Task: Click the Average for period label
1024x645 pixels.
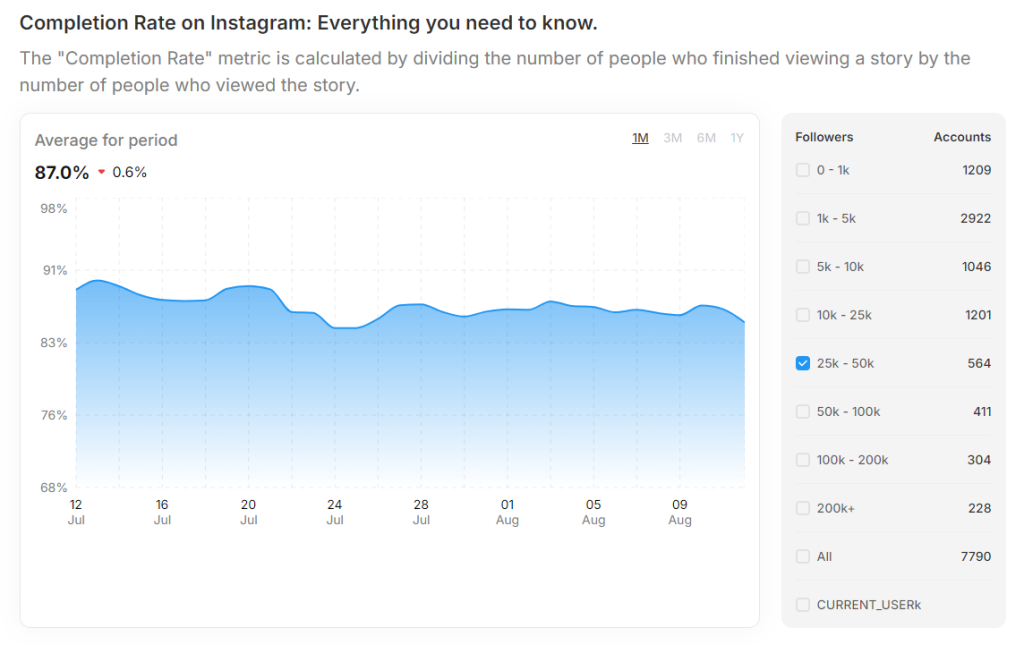Action: pyautogui.click(x=106, y=140)
